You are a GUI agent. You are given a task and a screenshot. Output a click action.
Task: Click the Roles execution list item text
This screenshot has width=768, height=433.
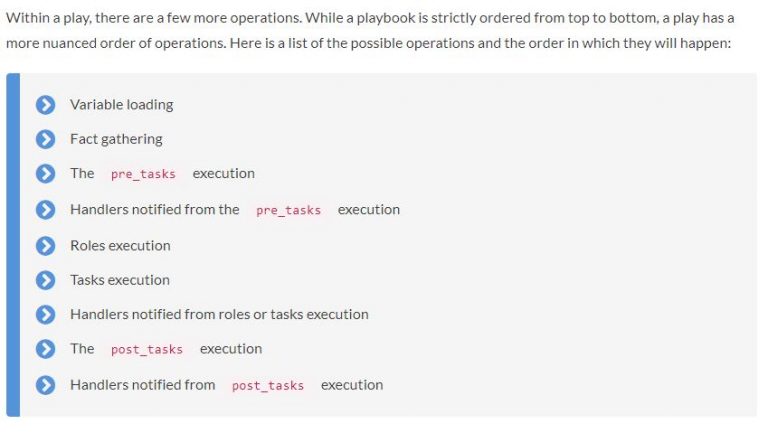120,245
